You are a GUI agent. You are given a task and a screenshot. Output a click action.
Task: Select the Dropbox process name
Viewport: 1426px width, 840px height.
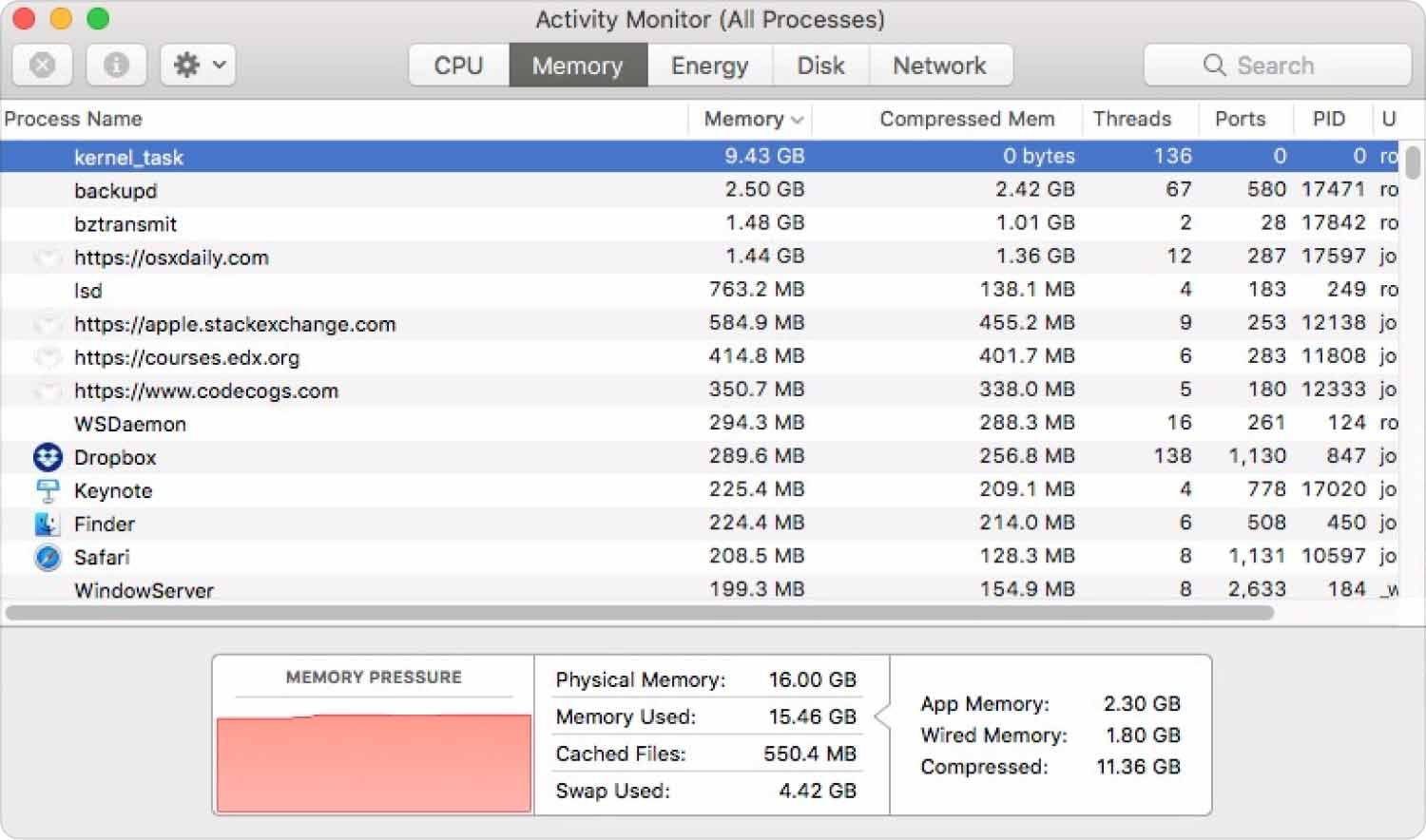(x=115, y=457)
